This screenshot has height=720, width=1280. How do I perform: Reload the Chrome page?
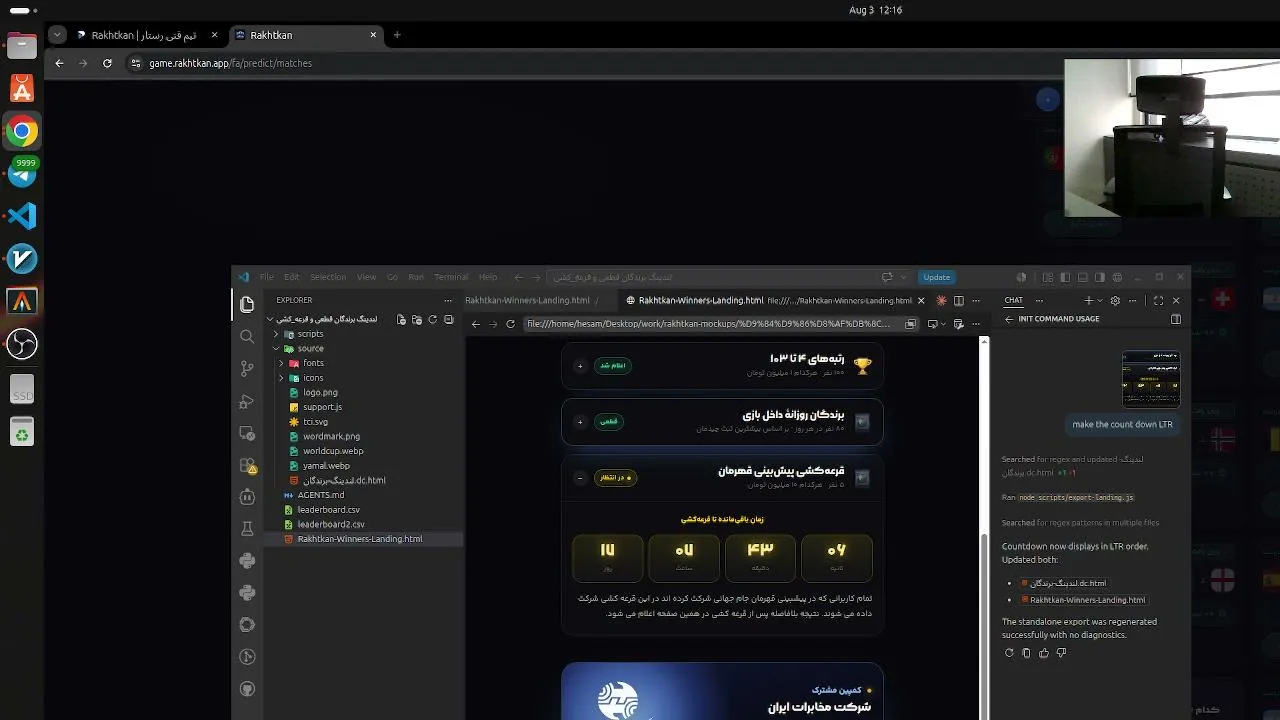click(x=107, y=63)
